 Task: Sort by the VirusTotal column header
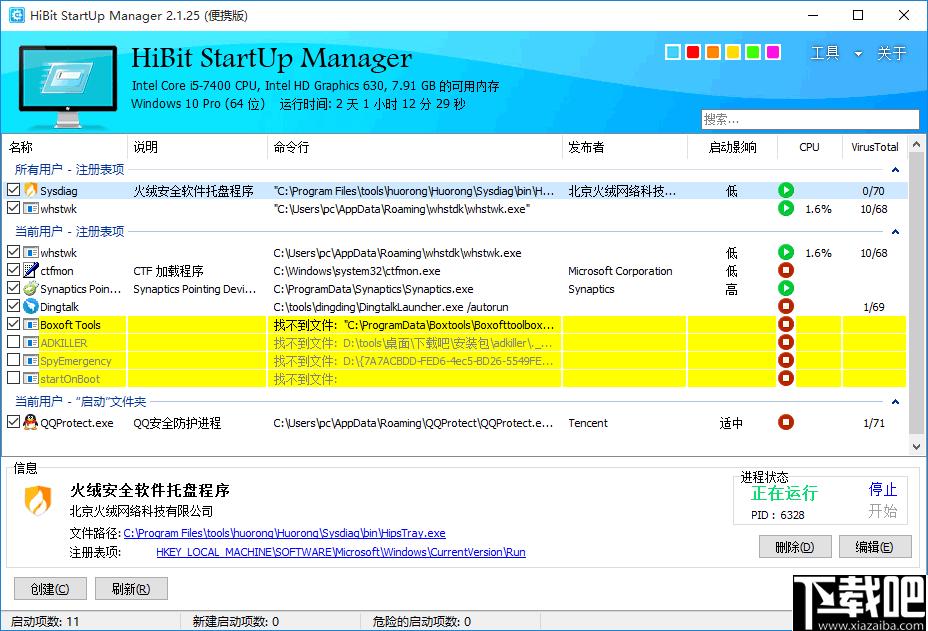tap(875, 147)
